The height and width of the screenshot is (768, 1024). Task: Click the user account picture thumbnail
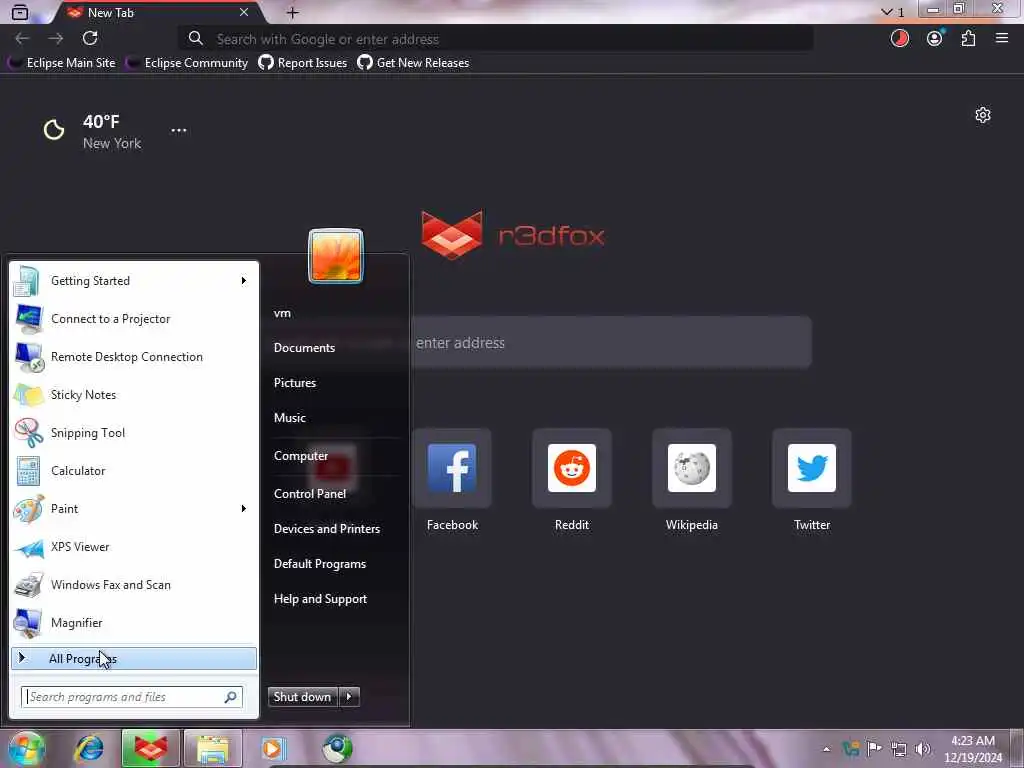click(336, 256)
